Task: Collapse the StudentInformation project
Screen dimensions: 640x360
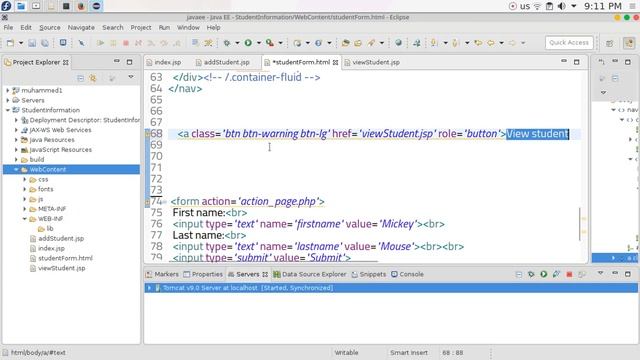Action: [7, 110]
